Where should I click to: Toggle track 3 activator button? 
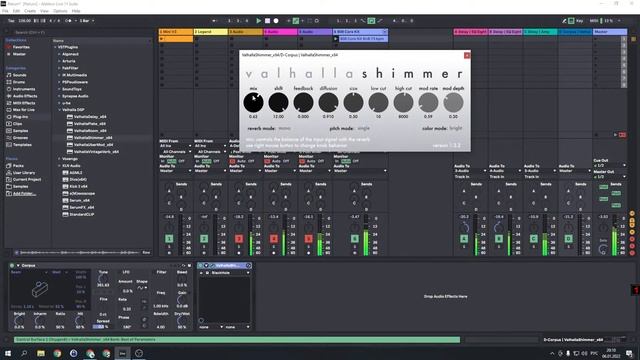239,239
